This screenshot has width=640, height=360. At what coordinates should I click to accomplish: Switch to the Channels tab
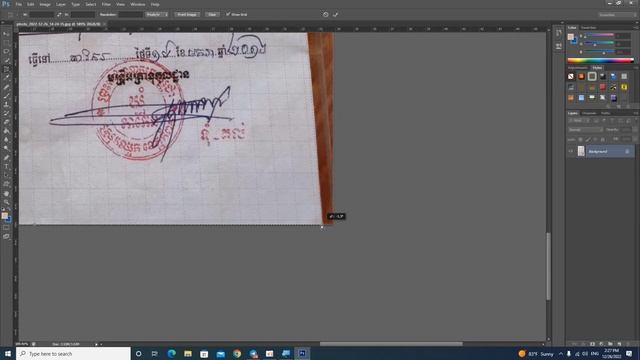coord(589,113)
